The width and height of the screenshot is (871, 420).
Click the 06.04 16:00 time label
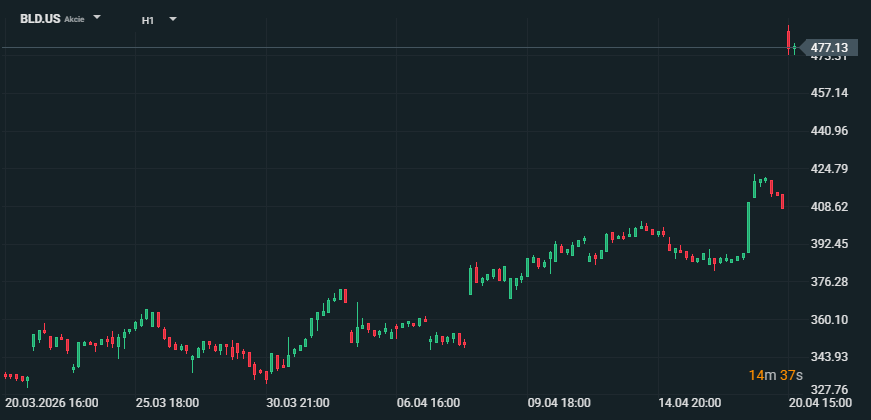(427, 403)
